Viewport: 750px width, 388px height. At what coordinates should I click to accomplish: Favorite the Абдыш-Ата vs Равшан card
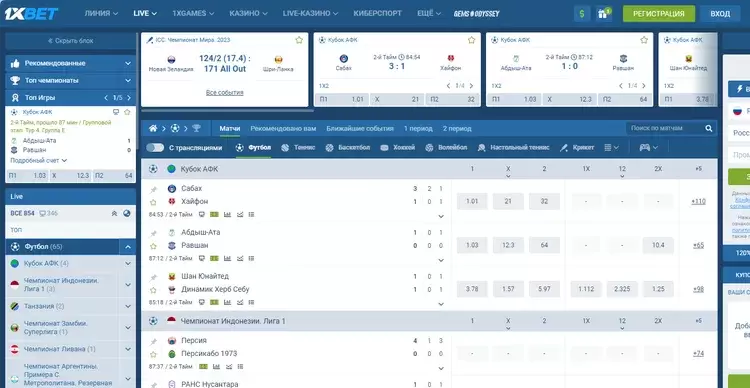pyautogui.click(x=644, y=40)
